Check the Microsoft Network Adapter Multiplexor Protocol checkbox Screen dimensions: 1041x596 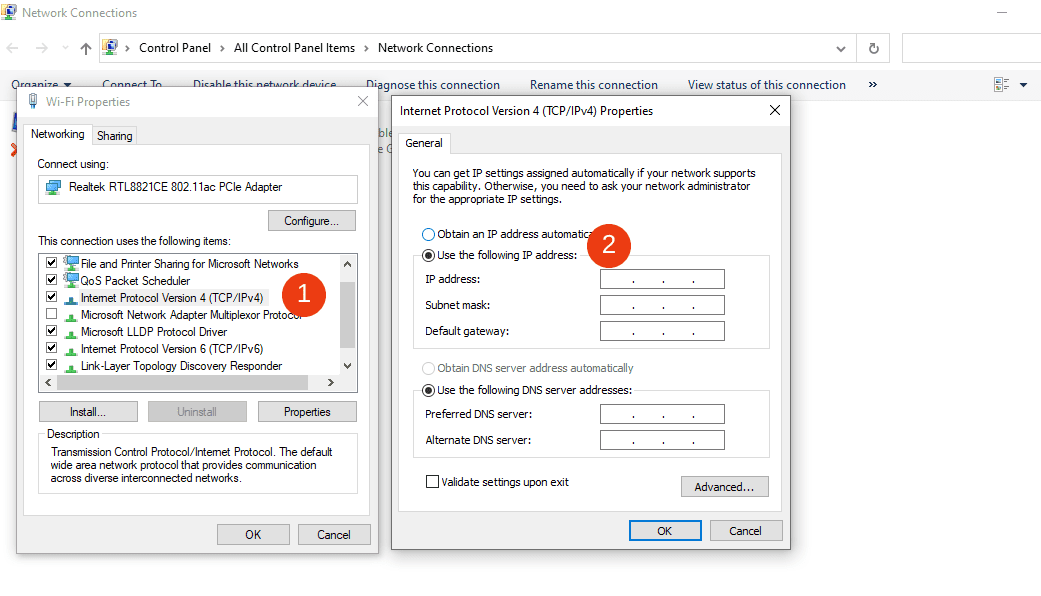click(52, 314)
